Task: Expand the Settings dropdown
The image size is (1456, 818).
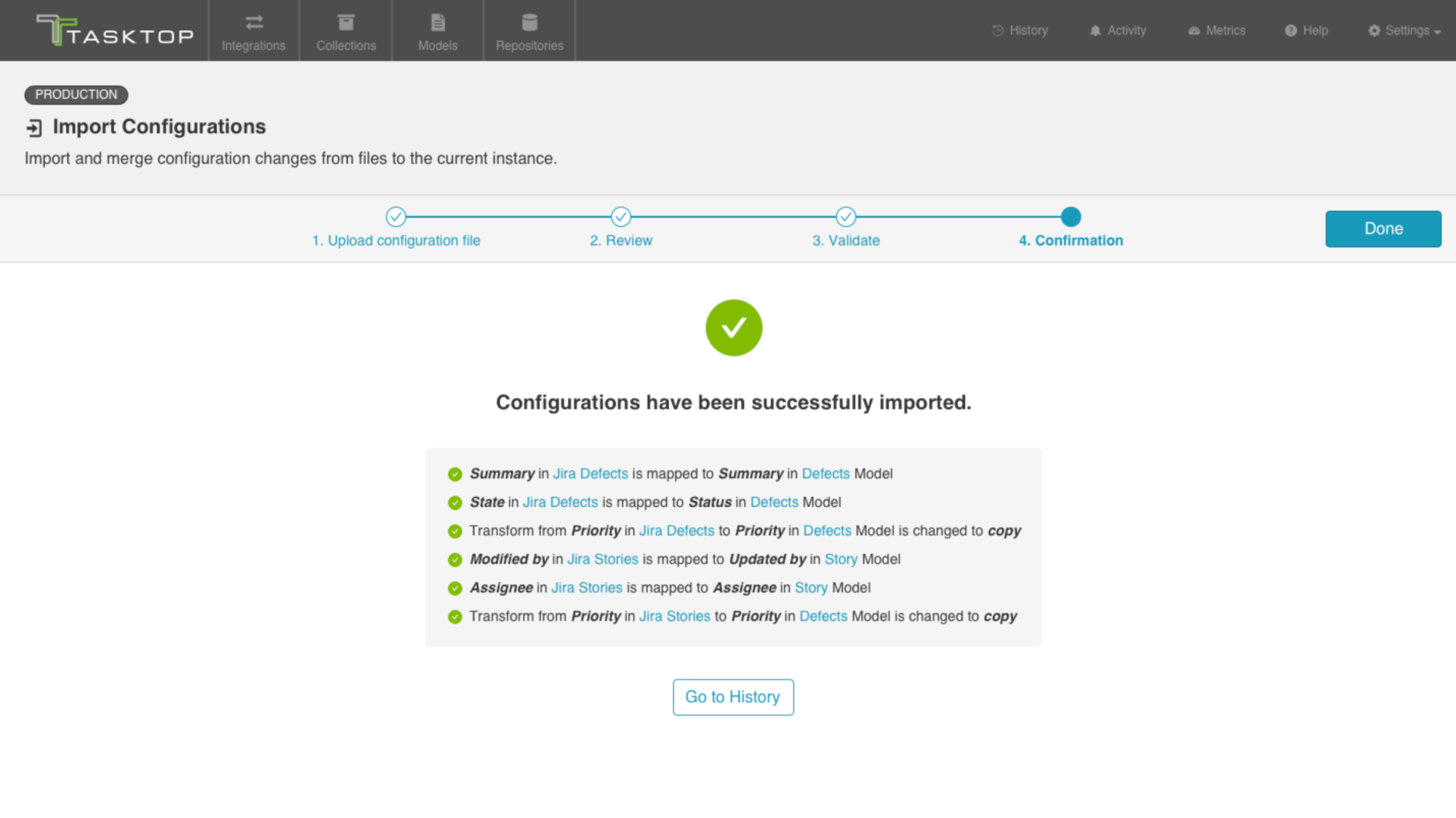Action: coord(1404,30)
